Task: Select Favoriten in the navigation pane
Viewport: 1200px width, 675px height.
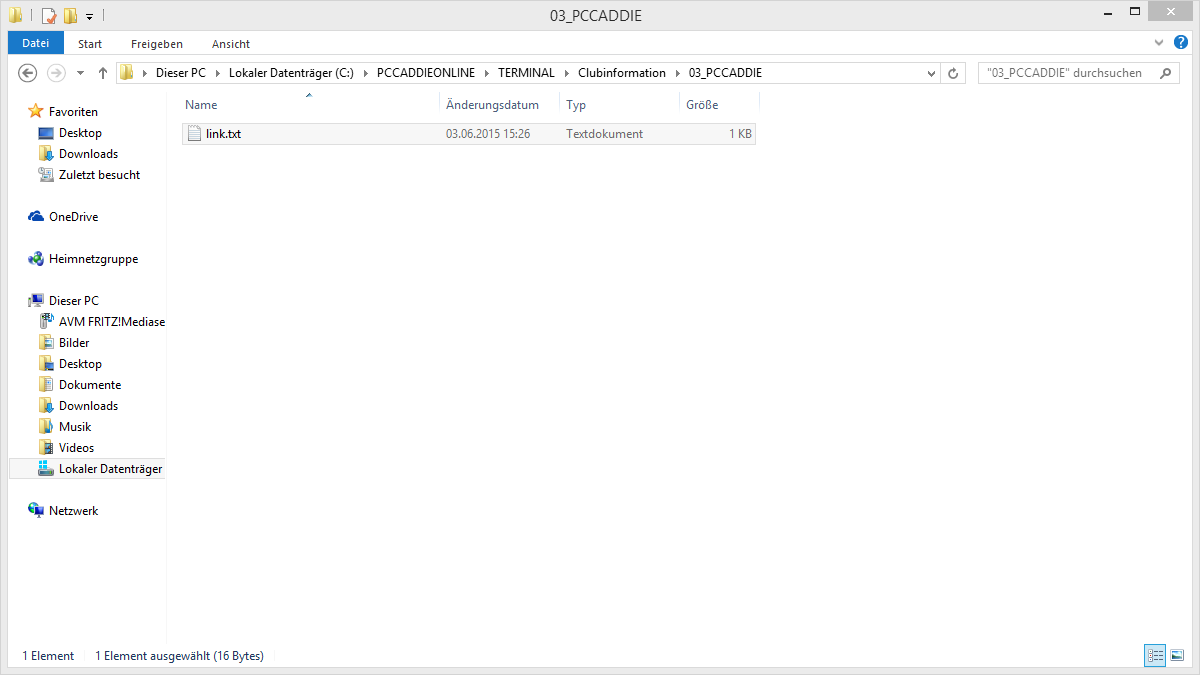Action: coord(73,112)
